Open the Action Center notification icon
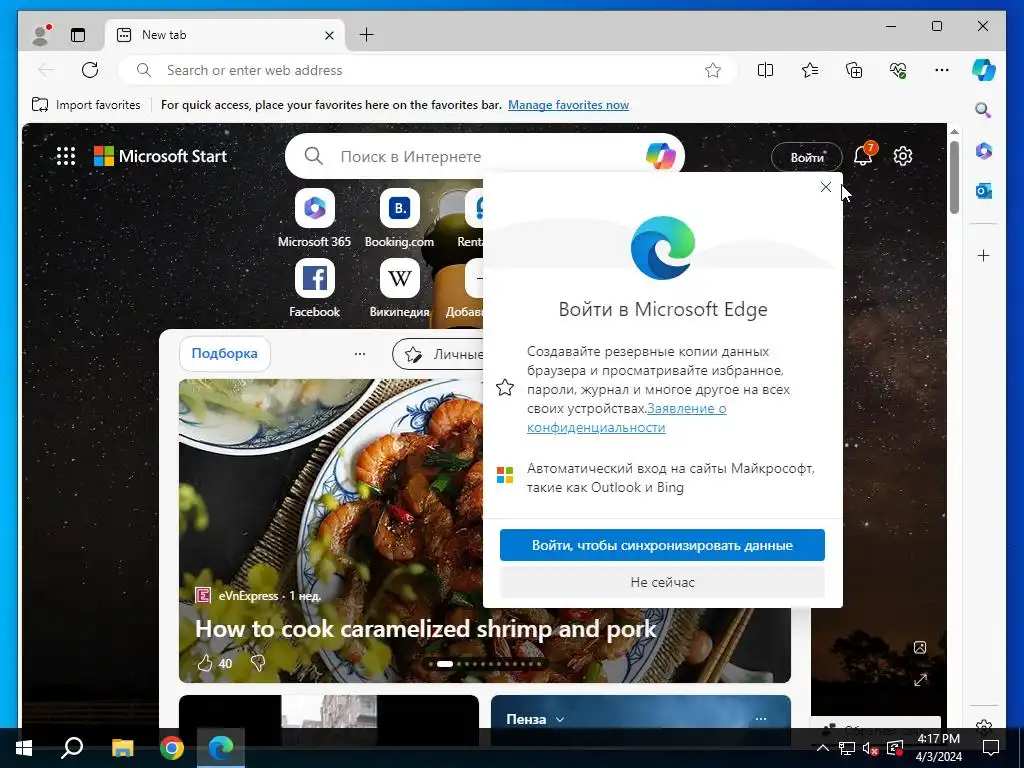 (x=991, y=748)
